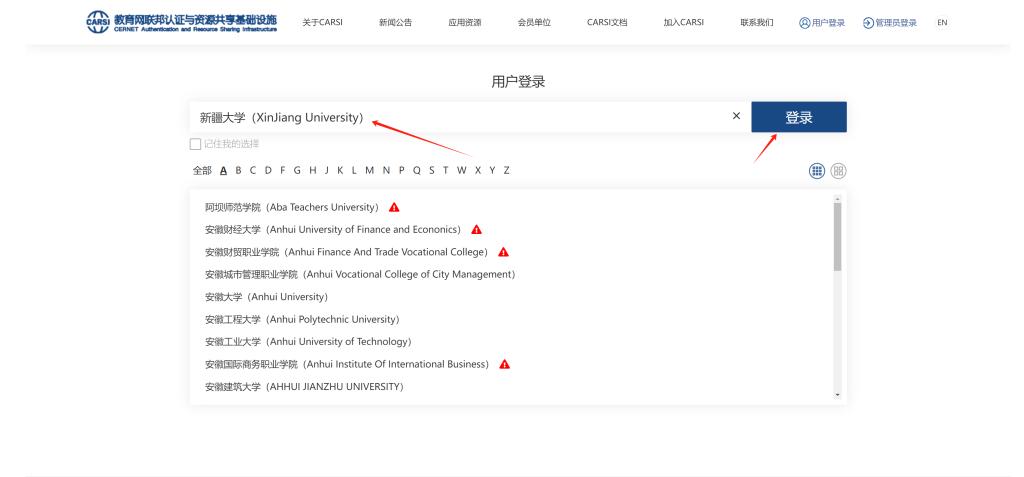Image resolution: width=1024 pixels, height=477 pixels.
Task: Select 安徽工程大学 (Anhui Polytechnic University)
Action: [302, 319]
